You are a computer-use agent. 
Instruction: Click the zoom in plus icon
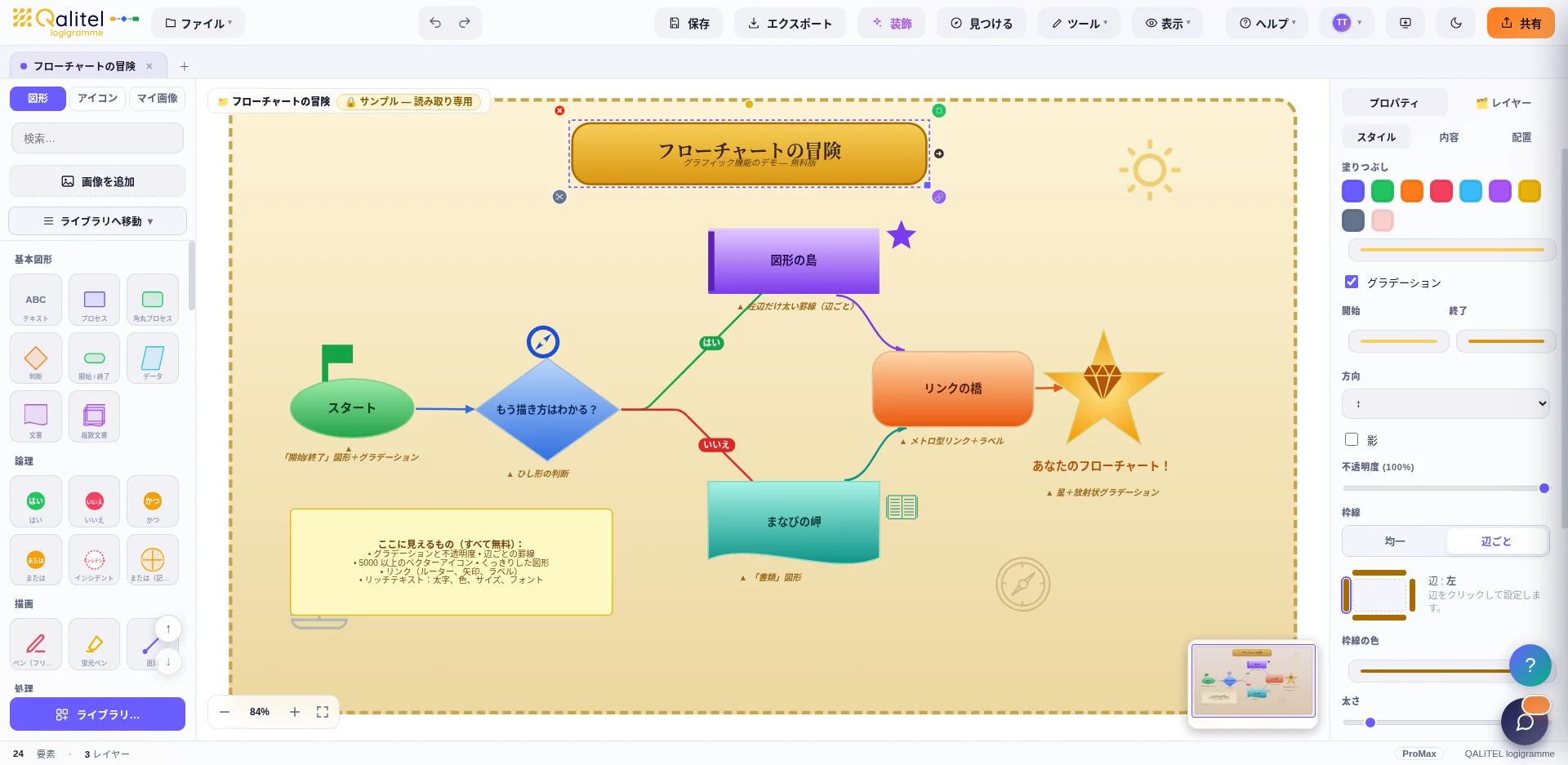point(295,712)
